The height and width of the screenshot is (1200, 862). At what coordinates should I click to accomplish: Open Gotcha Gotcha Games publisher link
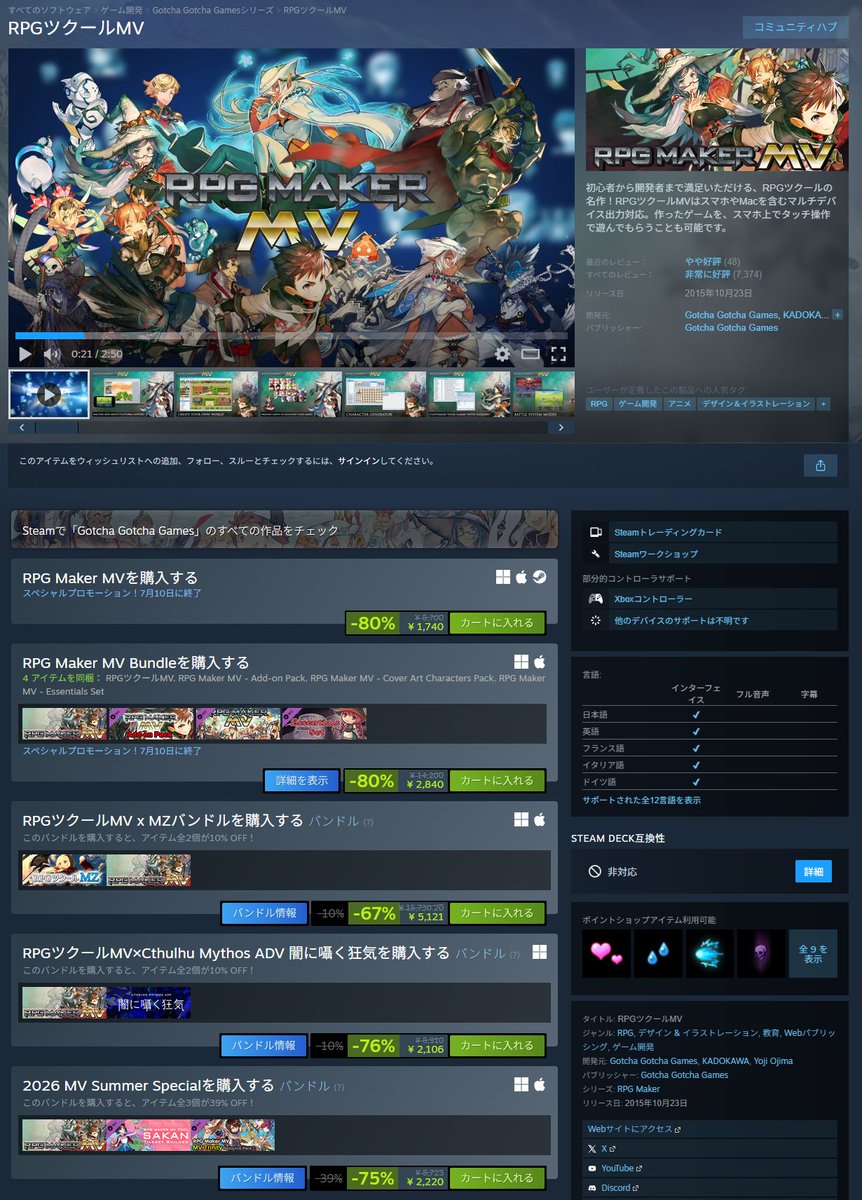tap(731, 328)
